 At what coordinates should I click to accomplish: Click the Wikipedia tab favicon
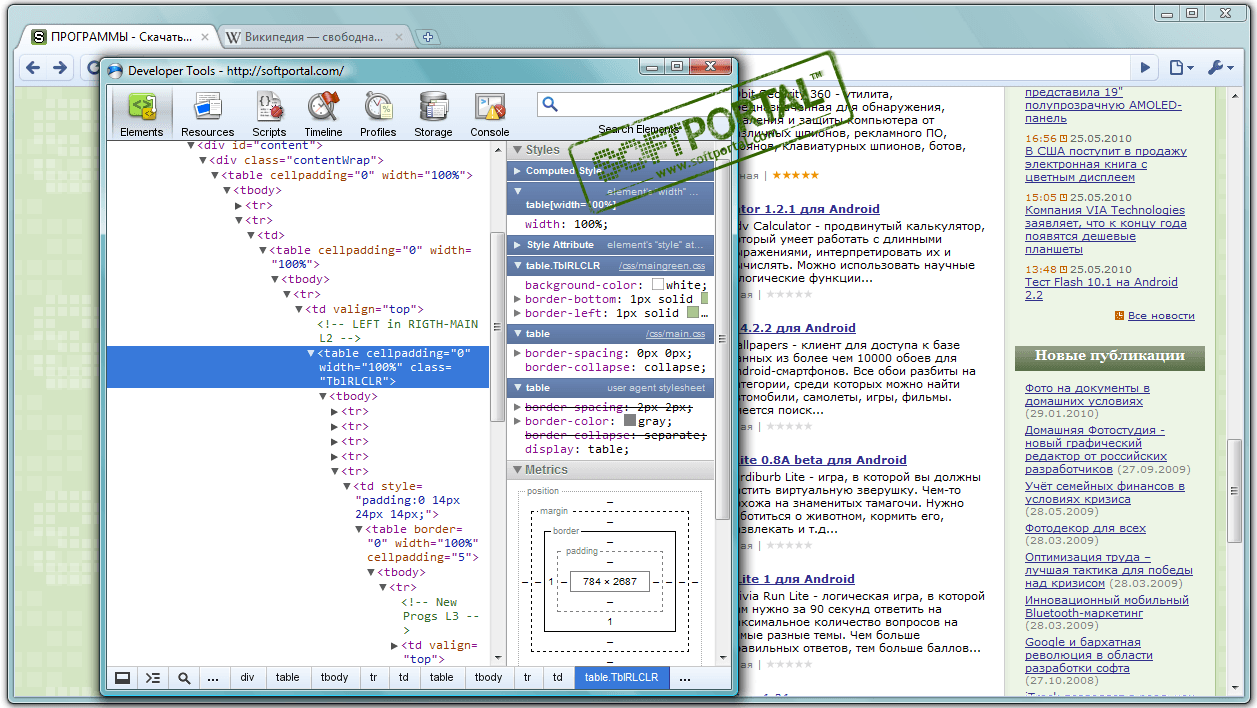(x=233, y=37)
